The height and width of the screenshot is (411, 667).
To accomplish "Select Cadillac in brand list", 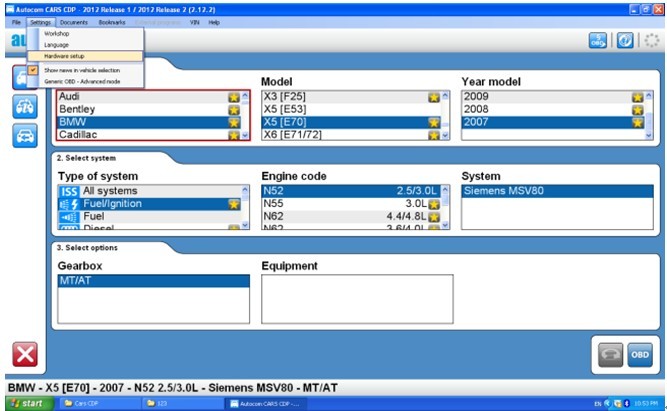I will (x=149, y=134).
